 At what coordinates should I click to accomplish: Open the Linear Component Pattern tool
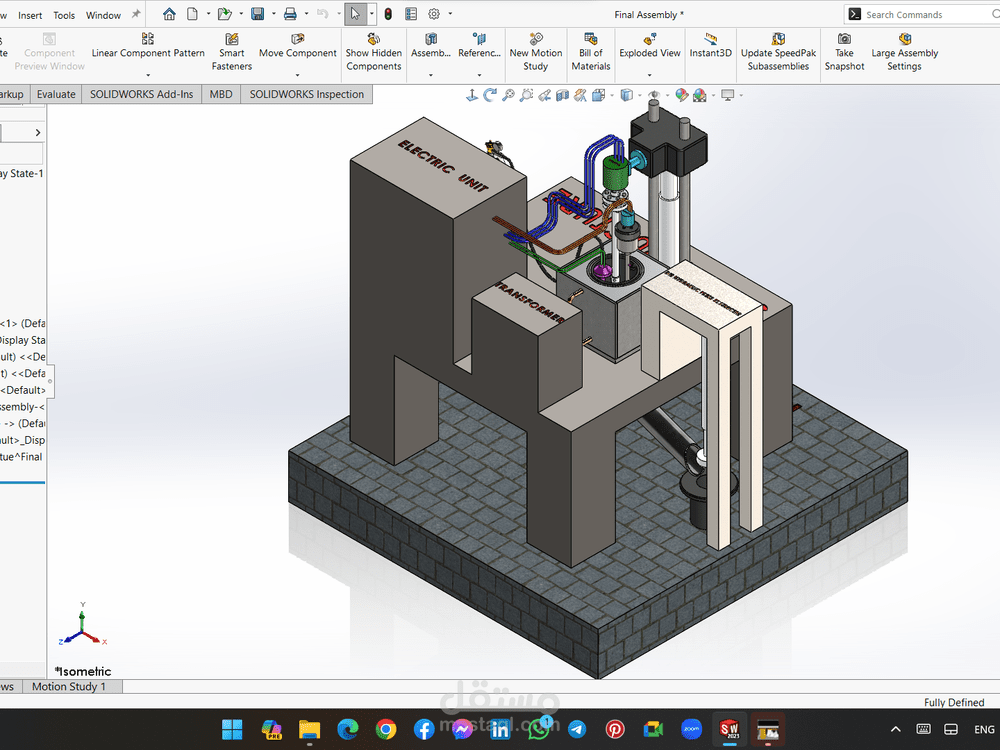pyautogui.click(x=147, y=46)
